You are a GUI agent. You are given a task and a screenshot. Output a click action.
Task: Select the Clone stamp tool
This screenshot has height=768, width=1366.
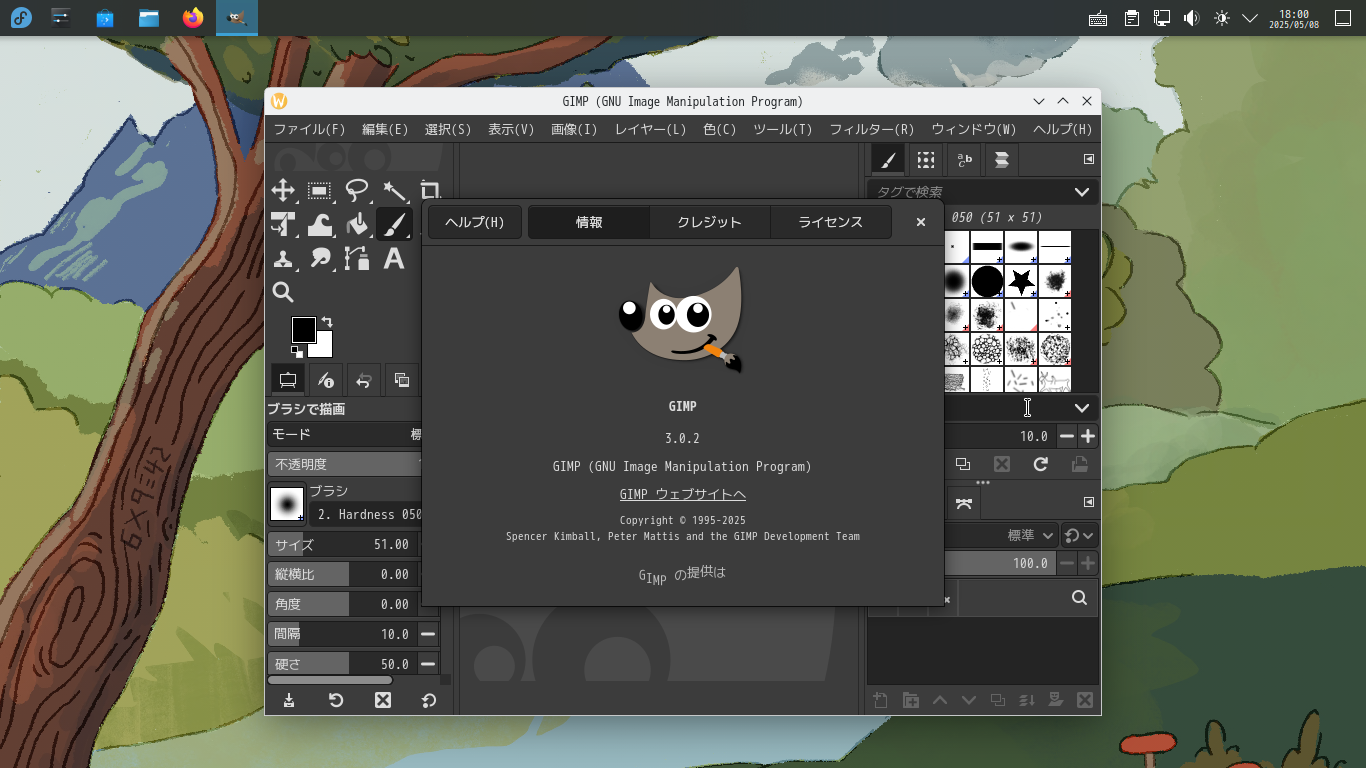click(283, 259)
